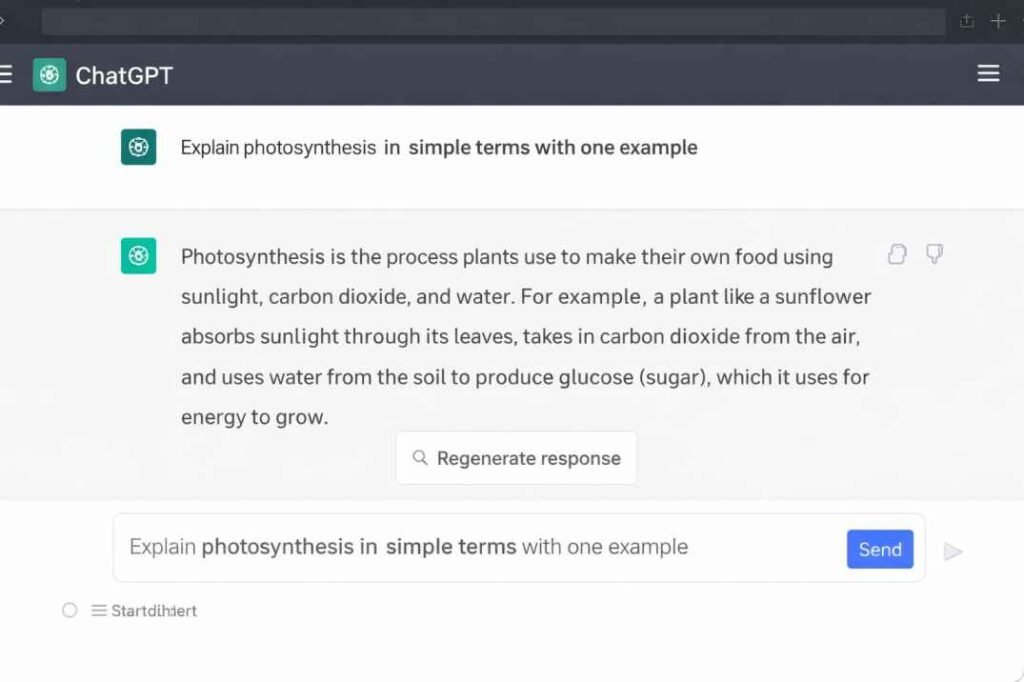Viewport: 1024px width, 682px height.
Task: Copy the ChatGPT response to clipboard
Action: [x=896, y=255]
